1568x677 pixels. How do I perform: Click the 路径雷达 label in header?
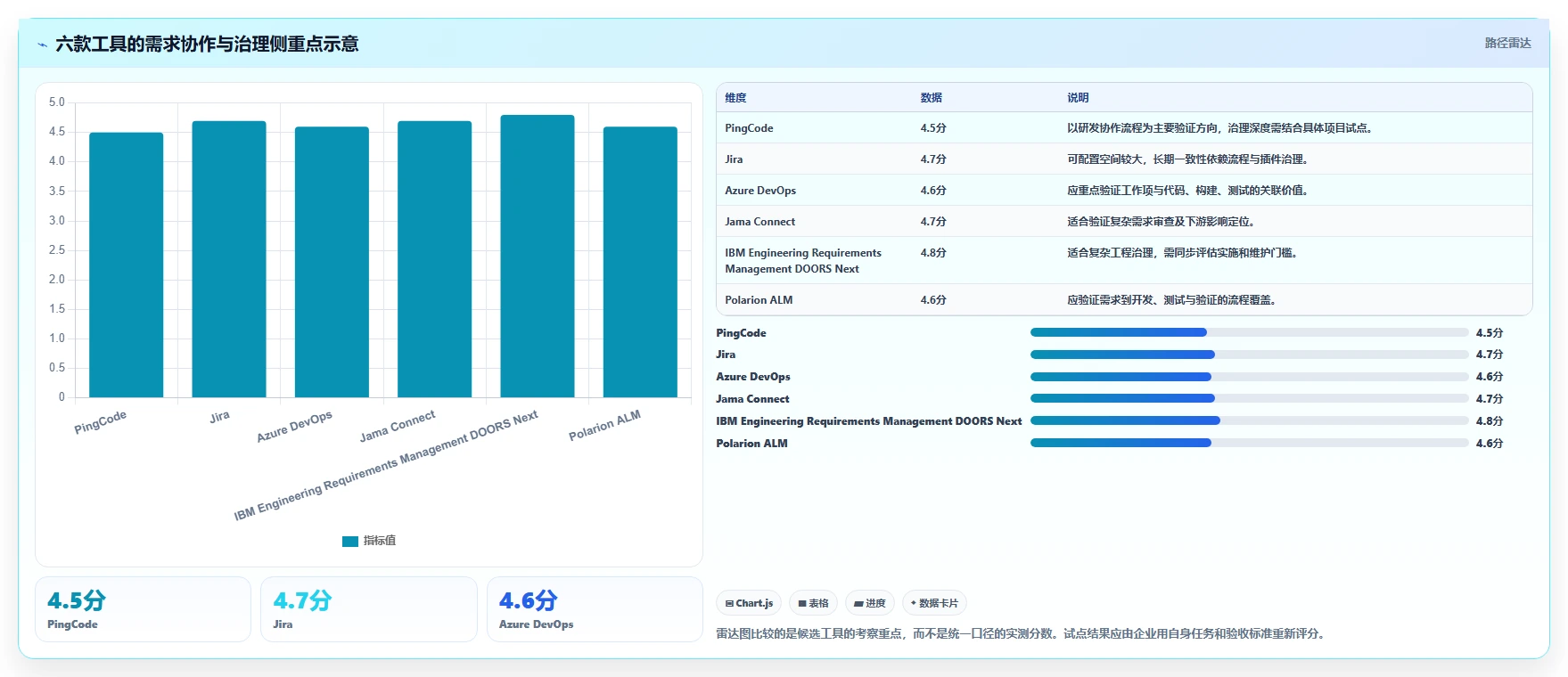(1507, 43)
